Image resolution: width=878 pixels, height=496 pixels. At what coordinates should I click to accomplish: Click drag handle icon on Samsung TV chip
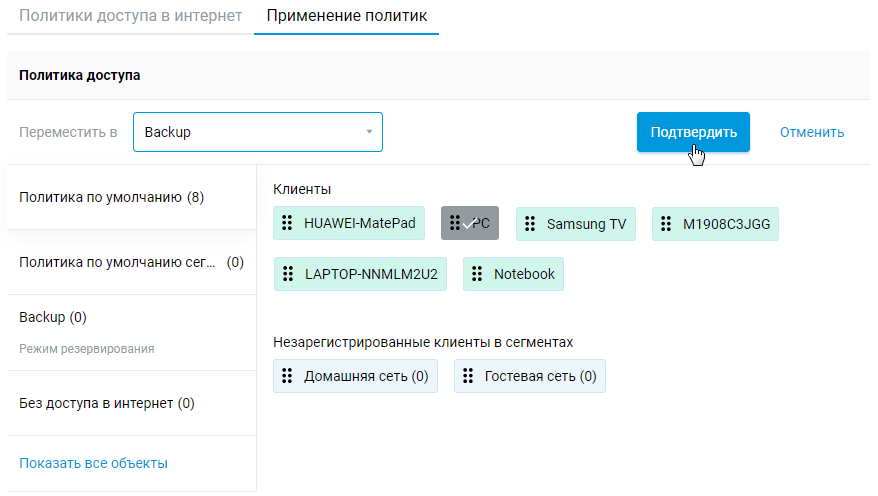click(x=530, y=224)
